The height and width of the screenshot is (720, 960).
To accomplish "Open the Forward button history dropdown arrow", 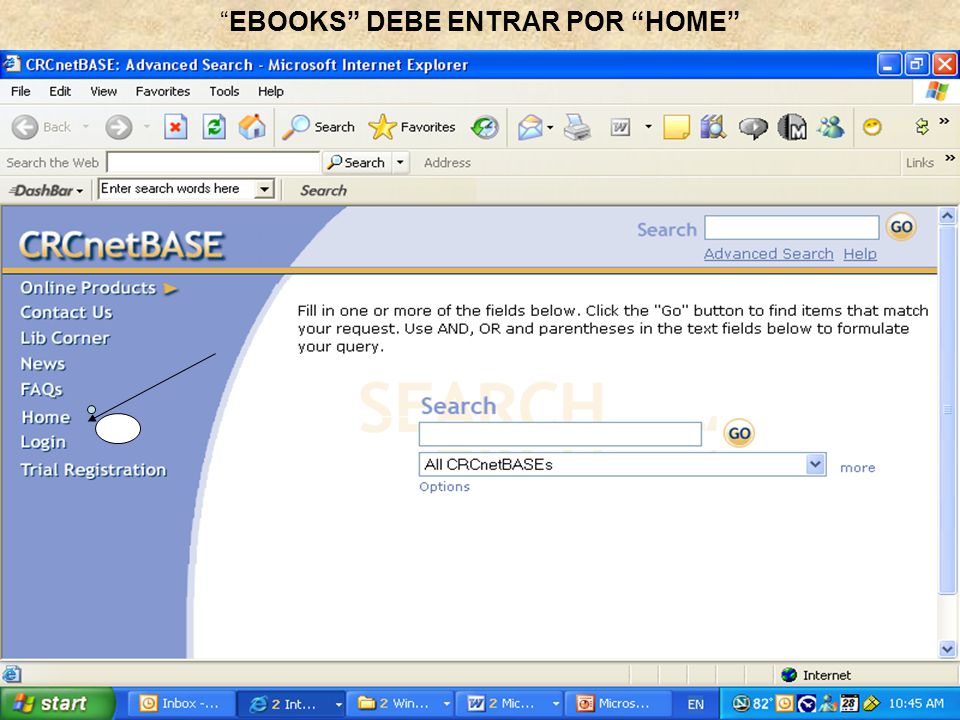I will (x=147, y=127).
